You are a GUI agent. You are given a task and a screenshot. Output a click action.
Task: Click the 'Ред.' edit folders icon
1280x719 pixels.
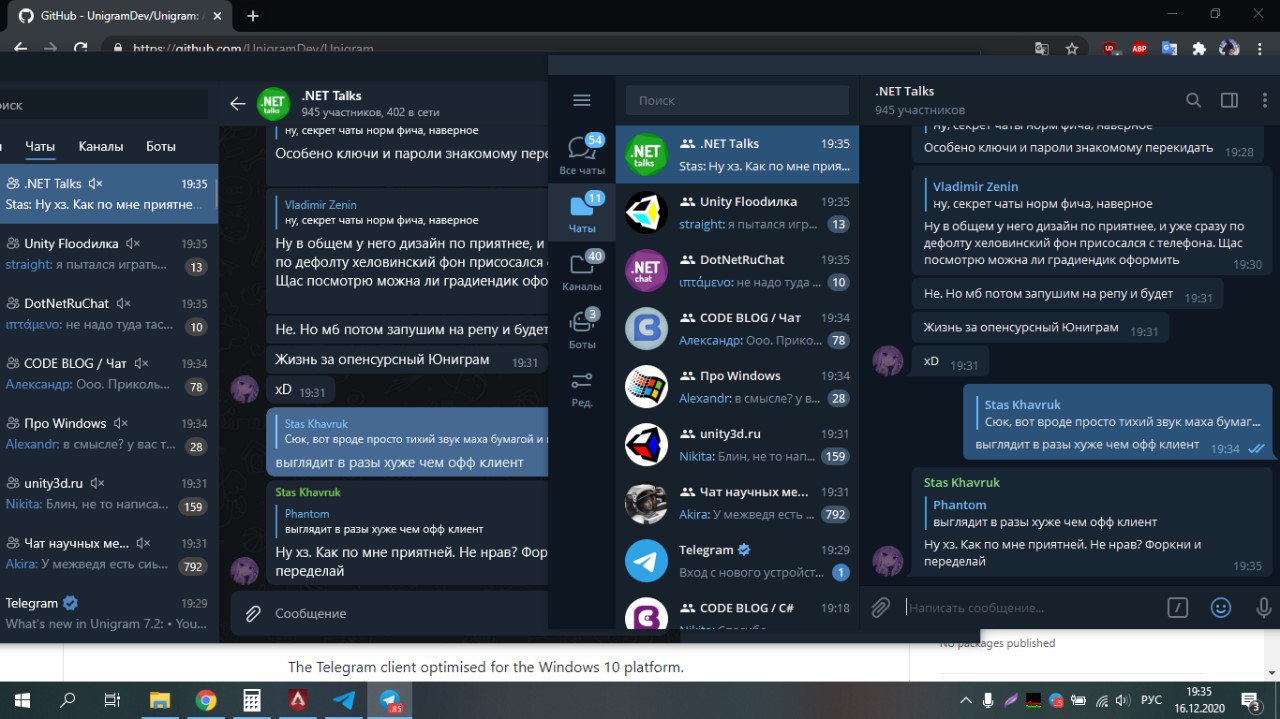tap(582, 388)
